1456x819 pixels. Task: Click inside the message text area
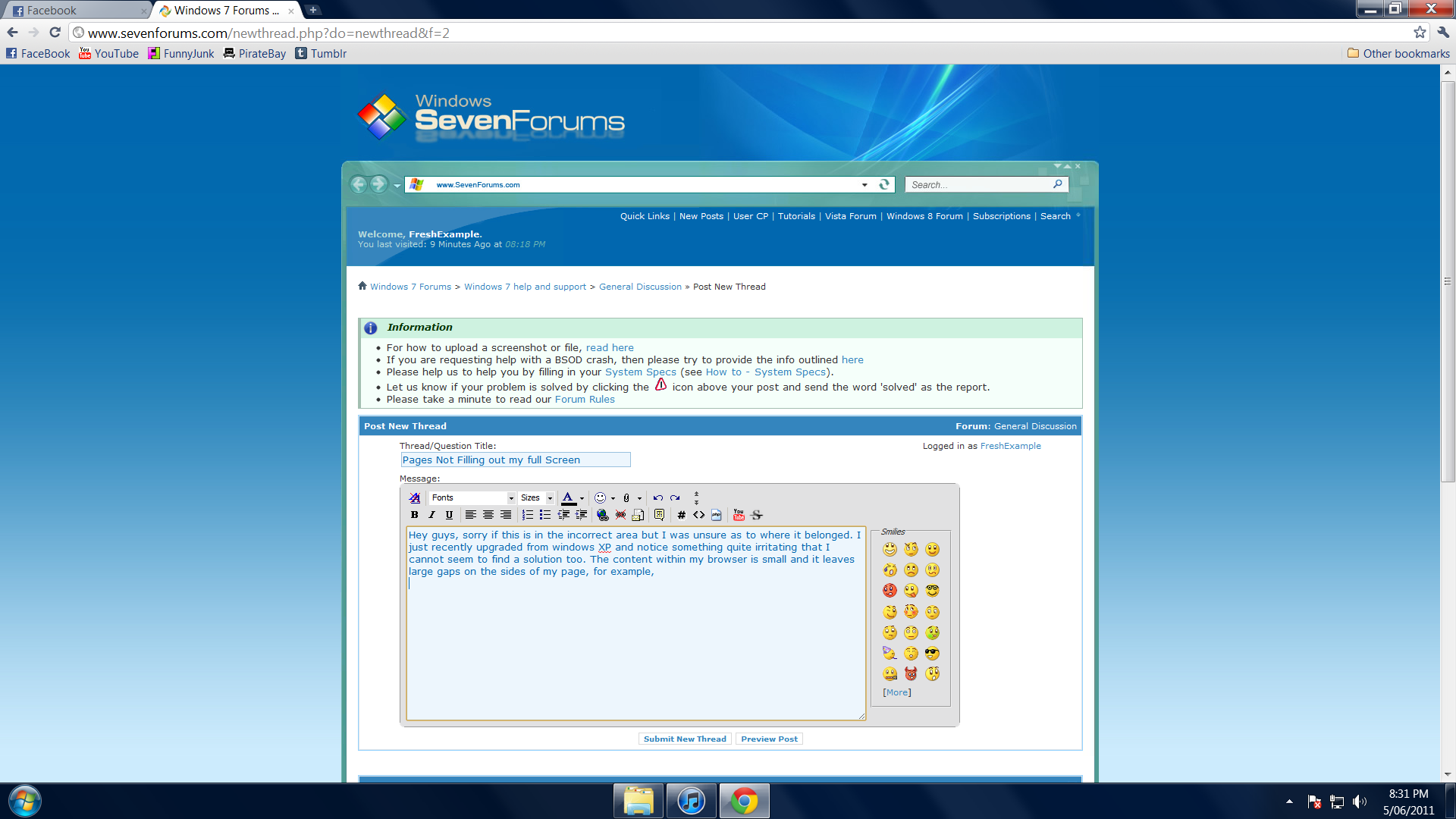(635, 623)
